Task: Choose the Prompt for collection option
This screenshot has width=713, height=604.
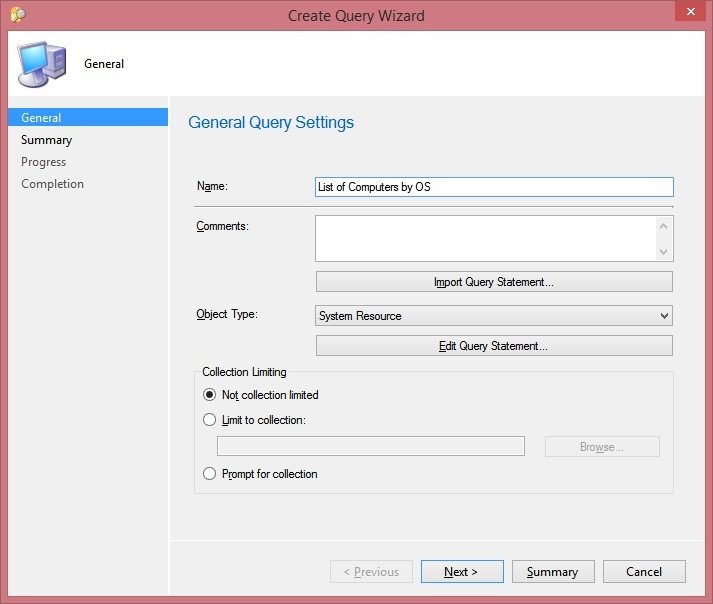Action: [209, 473]
